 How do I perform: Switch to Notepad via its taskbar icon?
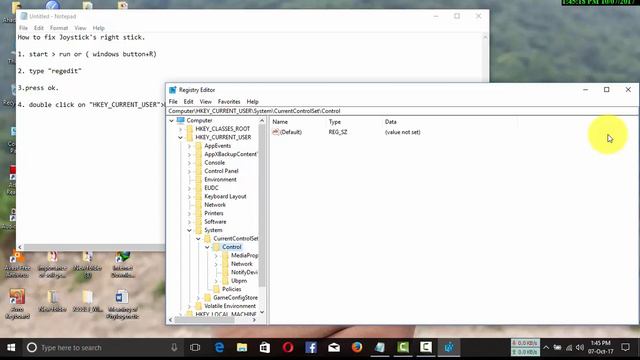tap(380, 347)
